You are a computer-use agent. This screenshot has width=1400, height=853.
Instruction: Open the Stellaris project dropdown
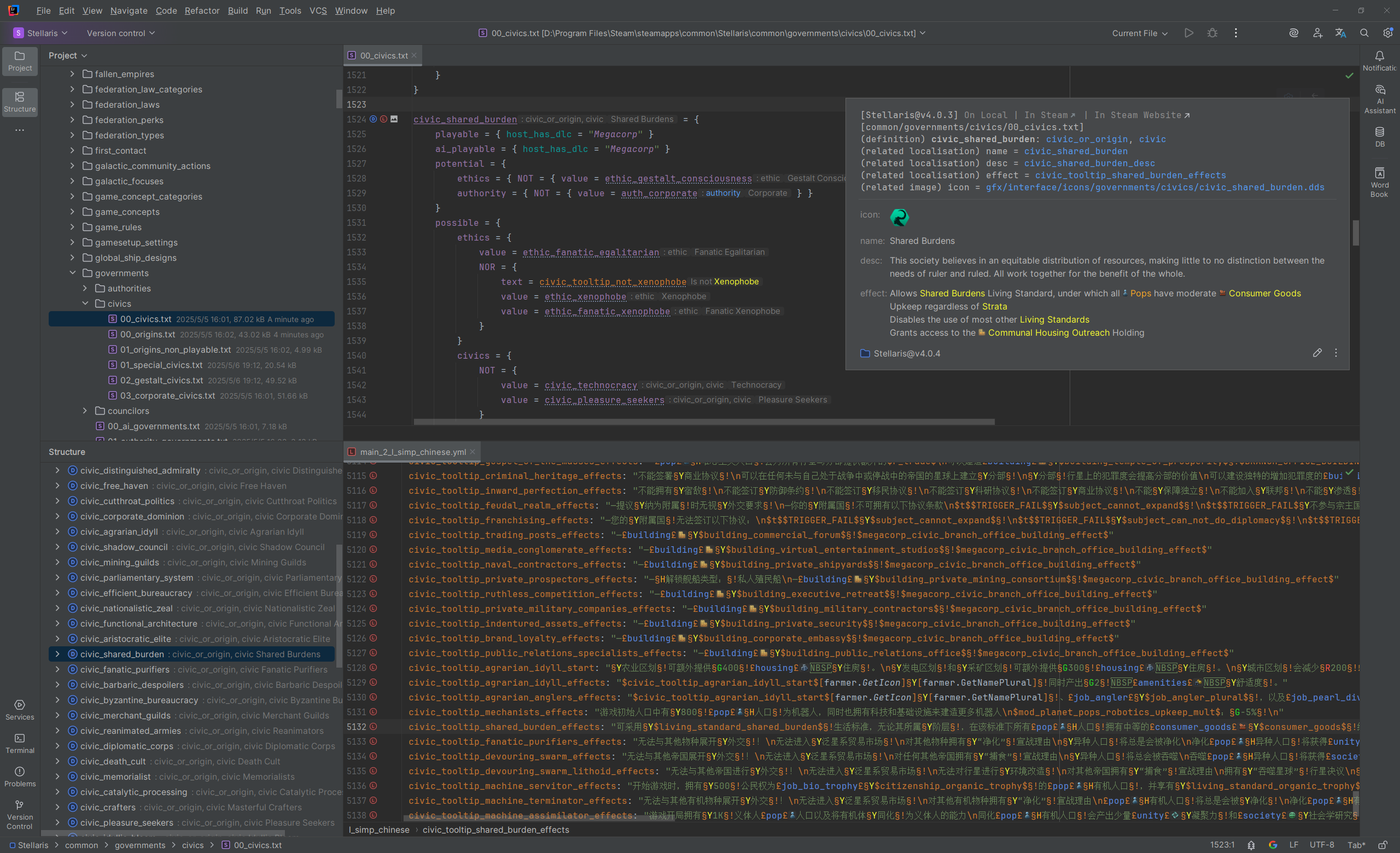(40, 33)
